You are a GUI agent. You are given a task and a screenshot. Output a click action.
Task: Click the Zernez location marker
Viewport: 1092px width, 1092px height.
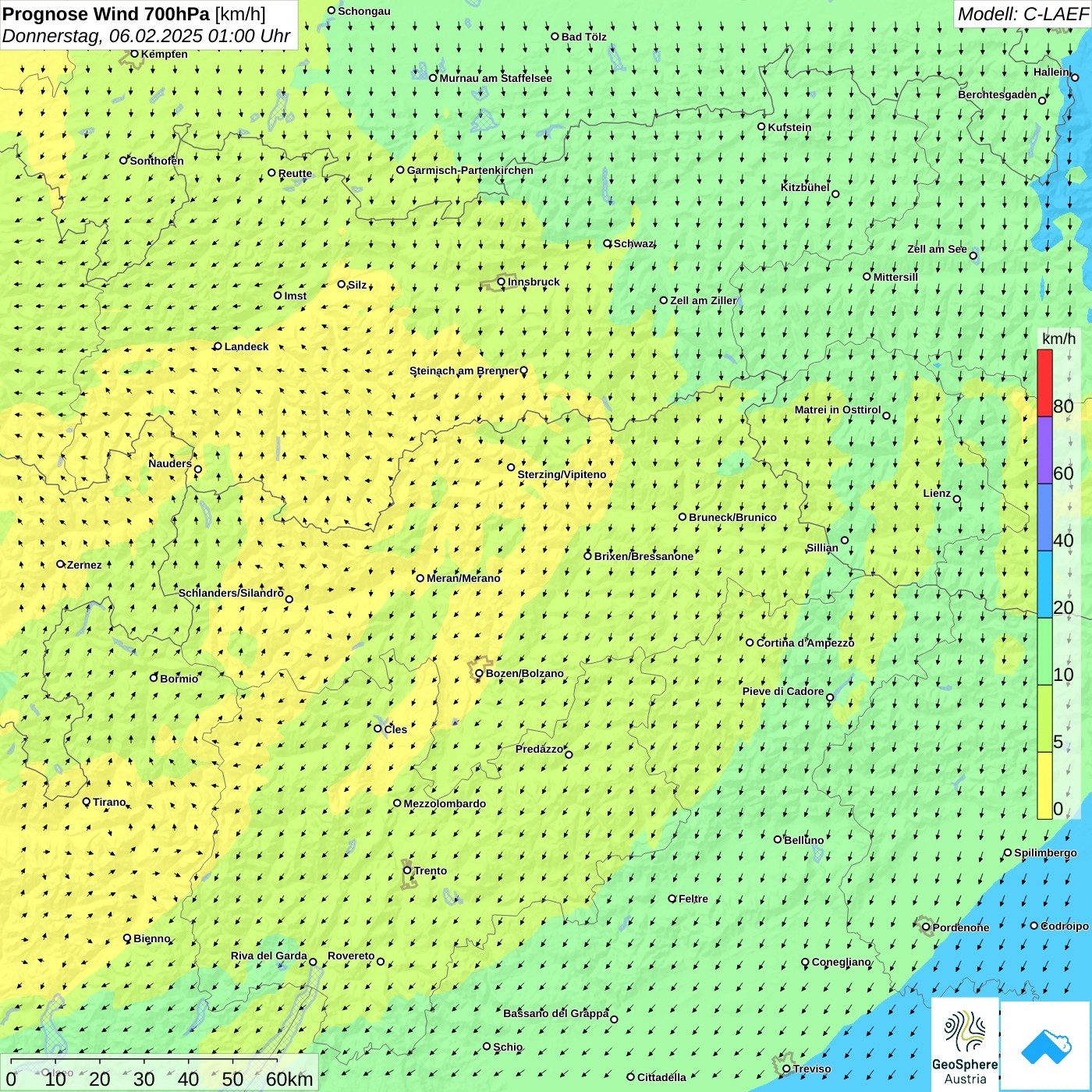(60, 564)
